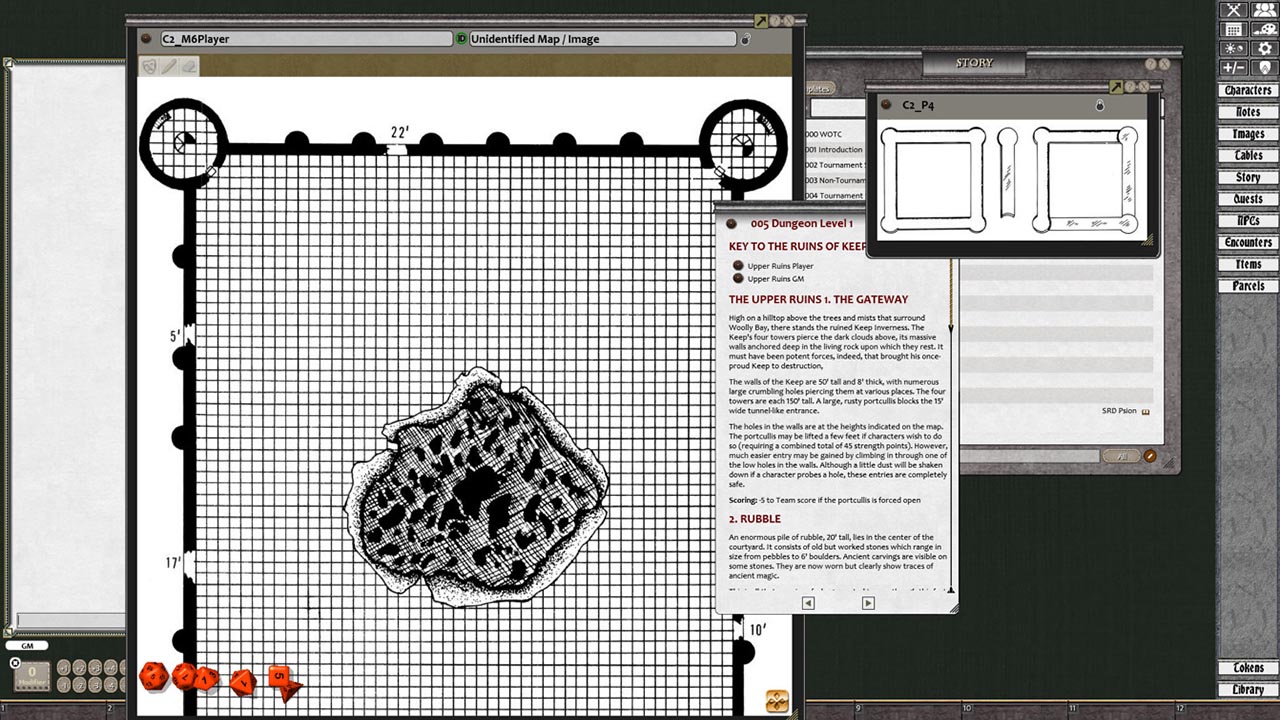
Task: Open the Images sidebar tab
Action: tap(1246, 133)
